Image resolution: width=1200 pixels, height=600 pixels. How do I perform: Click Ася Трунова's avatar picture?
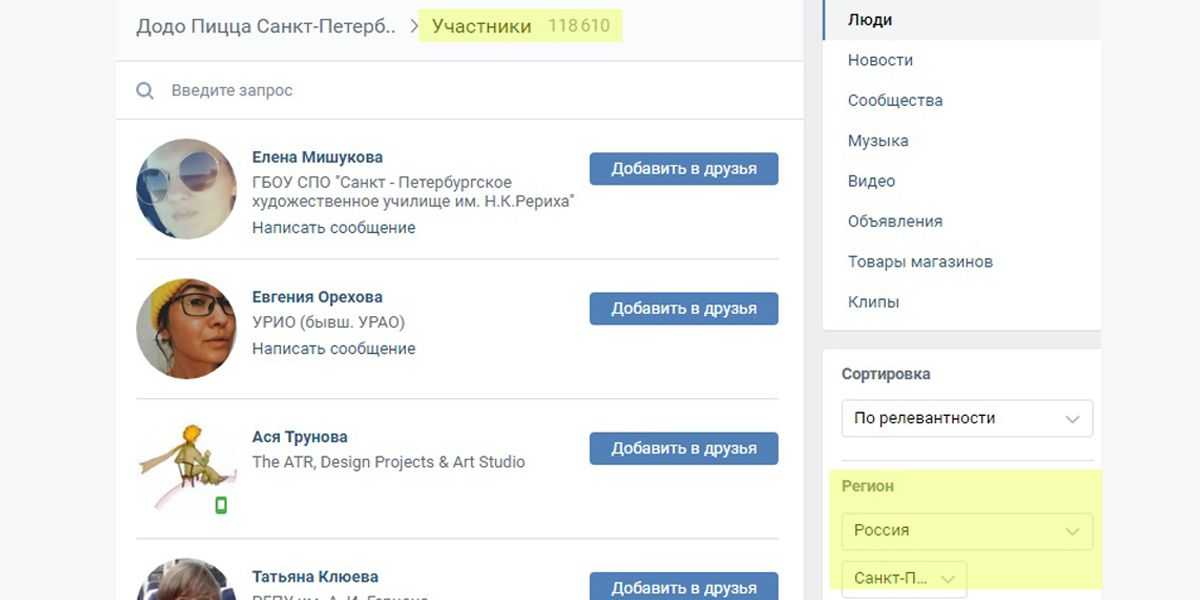[186, 467]
